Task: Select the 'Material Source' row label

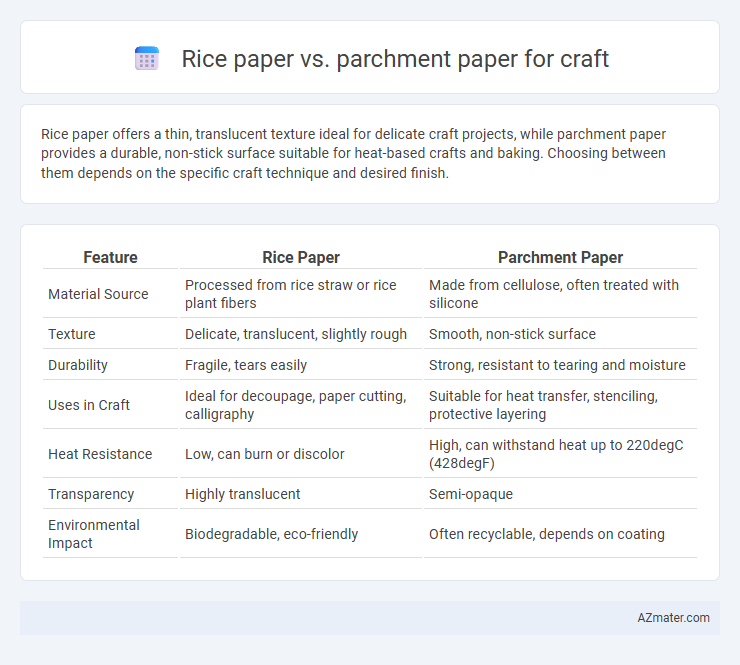Action: (x=98, y=294)
